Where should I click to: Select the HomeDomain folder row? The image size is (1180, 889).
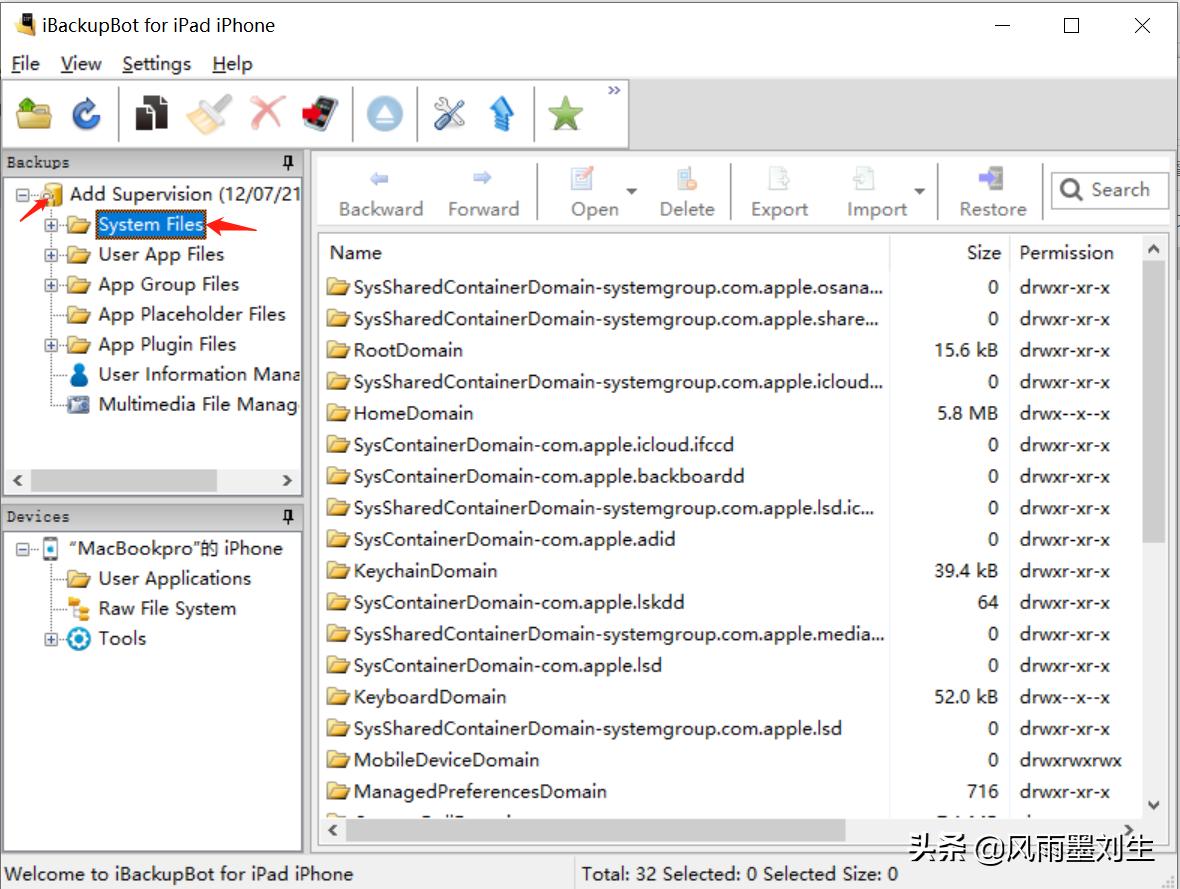point(413,413)
